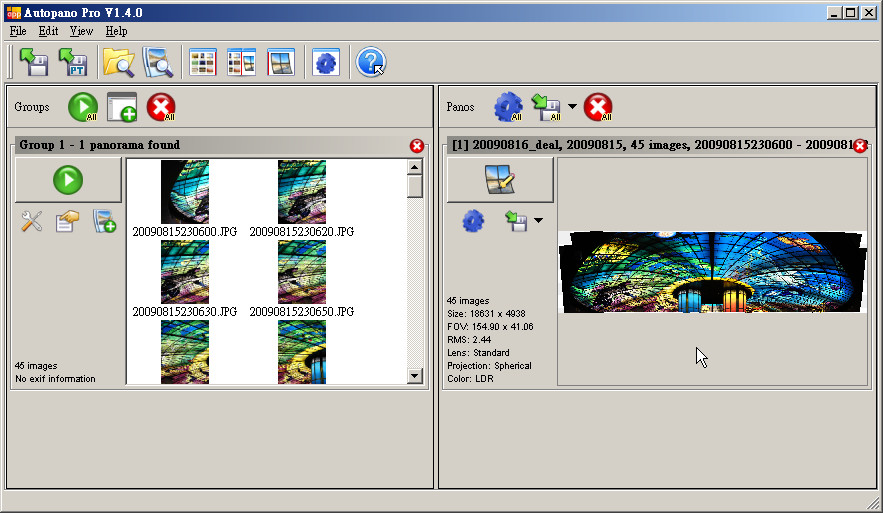Open the File menu
Viewport: 883px width, 513px height.
tap(18, 31)
